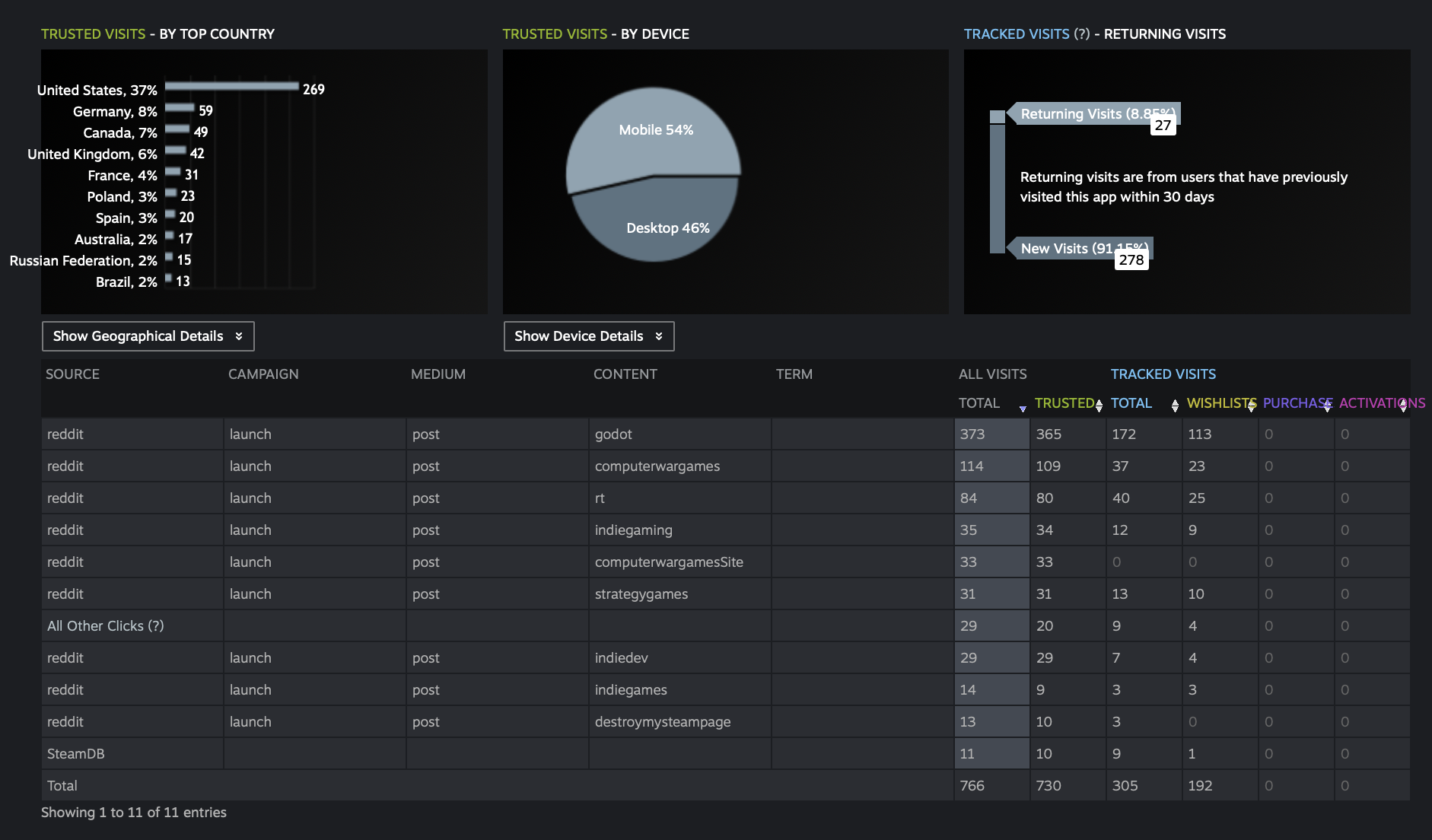This screenshot has width=1432, height=840.
Task: Click the Russian Federation, 2% label
Action: (x=84, y=260)
